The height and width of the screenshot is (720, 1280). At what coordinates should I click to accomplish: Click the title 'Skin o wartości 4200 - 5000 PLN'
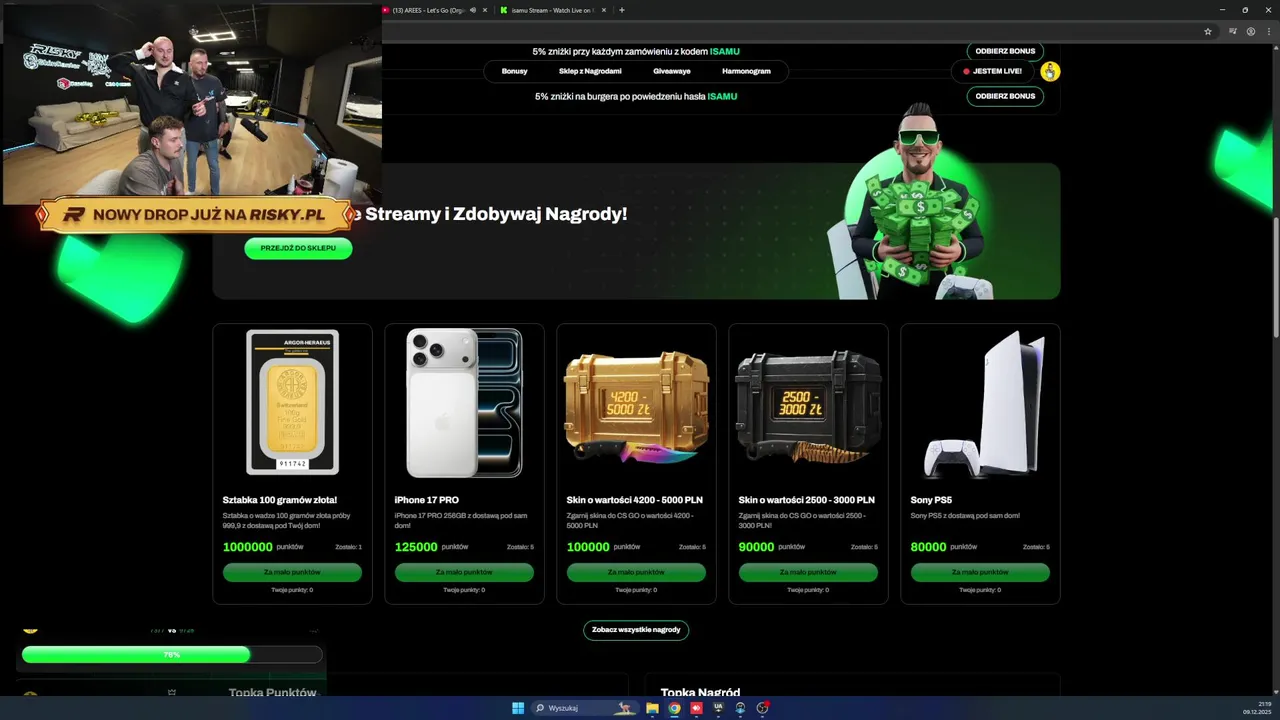[x=635, y=500]
